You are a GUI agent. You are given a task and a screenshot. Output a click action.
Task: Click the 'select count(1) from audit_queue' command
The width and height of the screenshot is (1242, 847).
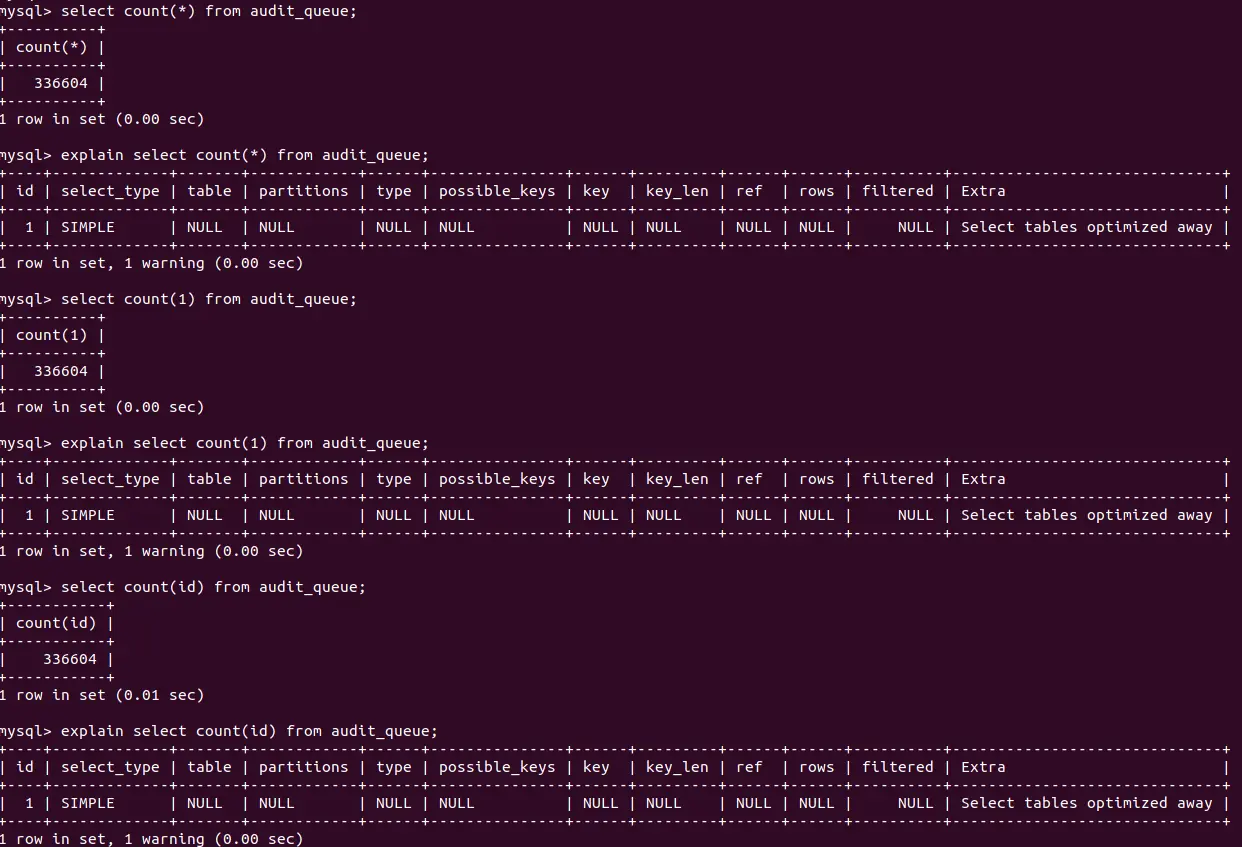coord(208,299)
